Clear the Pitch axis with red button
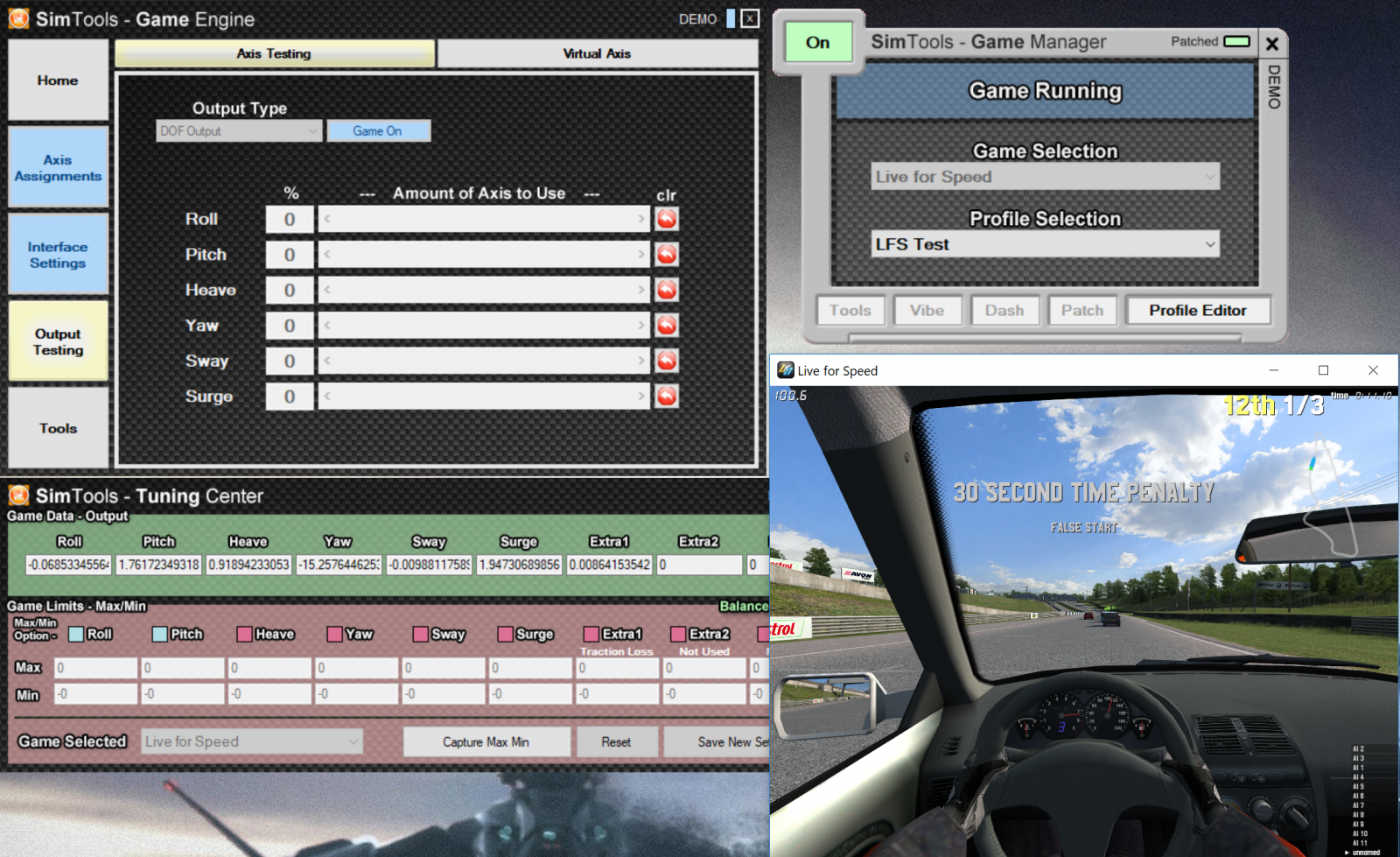 click(667, 255)
